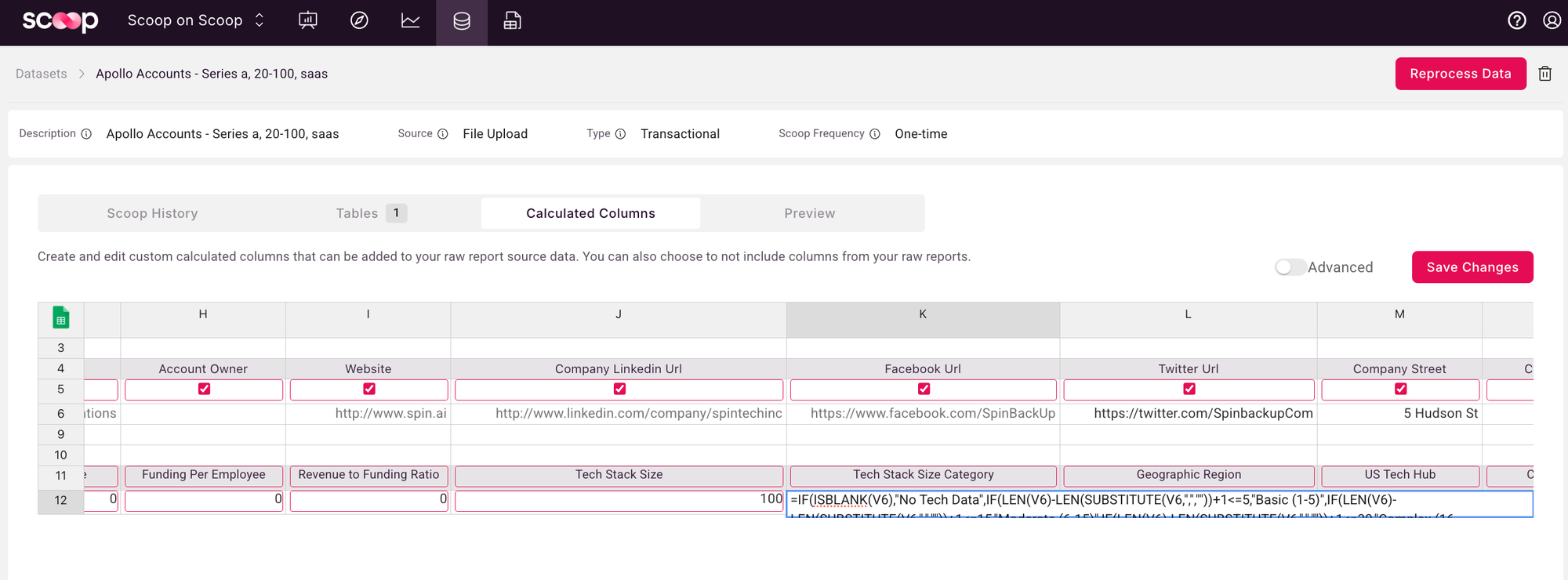Show info tooltip next to Description
Viewport: 1568px width, 580px height.
(x=86, y=134)
